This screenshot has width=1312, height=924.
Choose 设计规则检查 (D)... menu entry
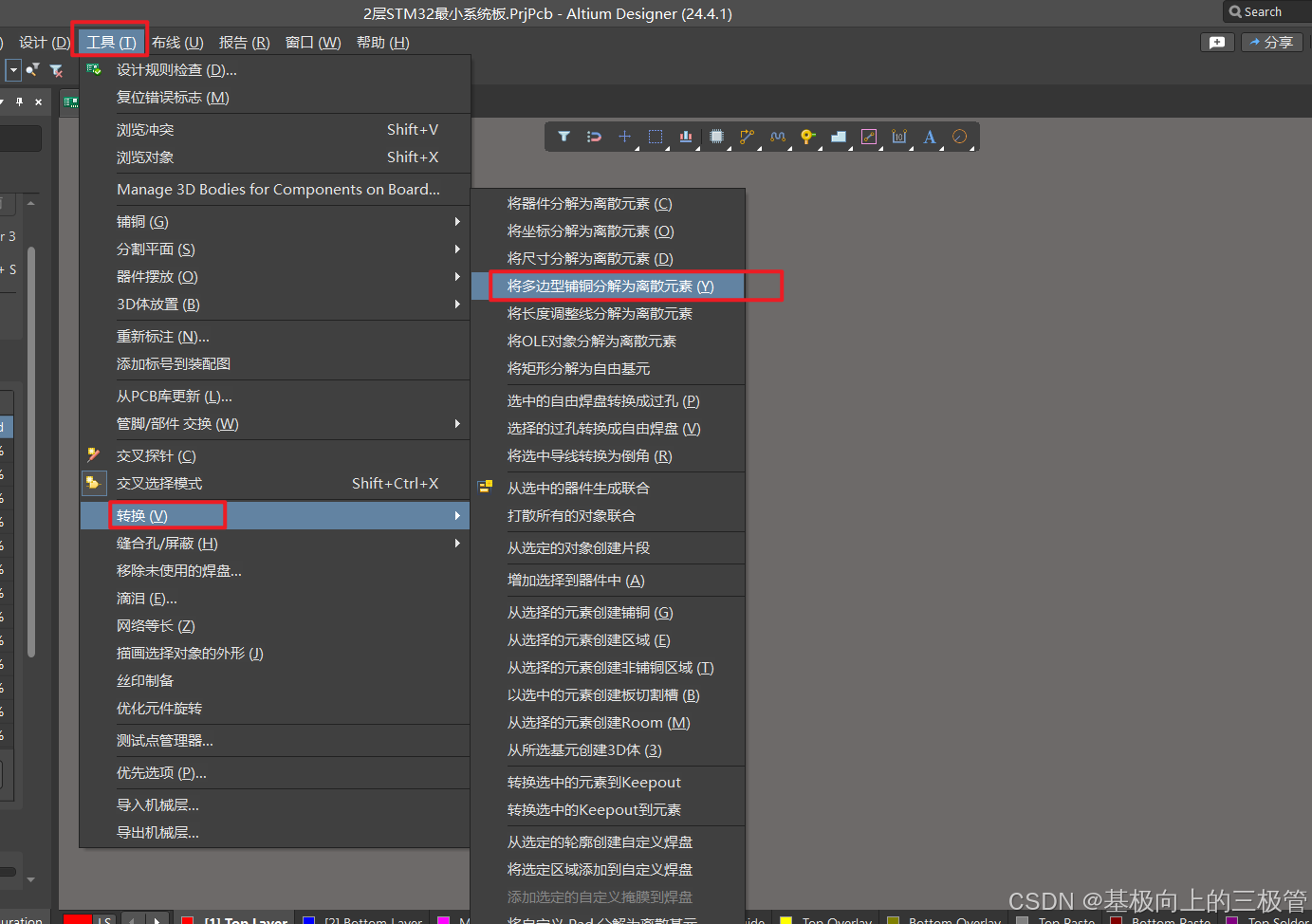click(275, 69)
